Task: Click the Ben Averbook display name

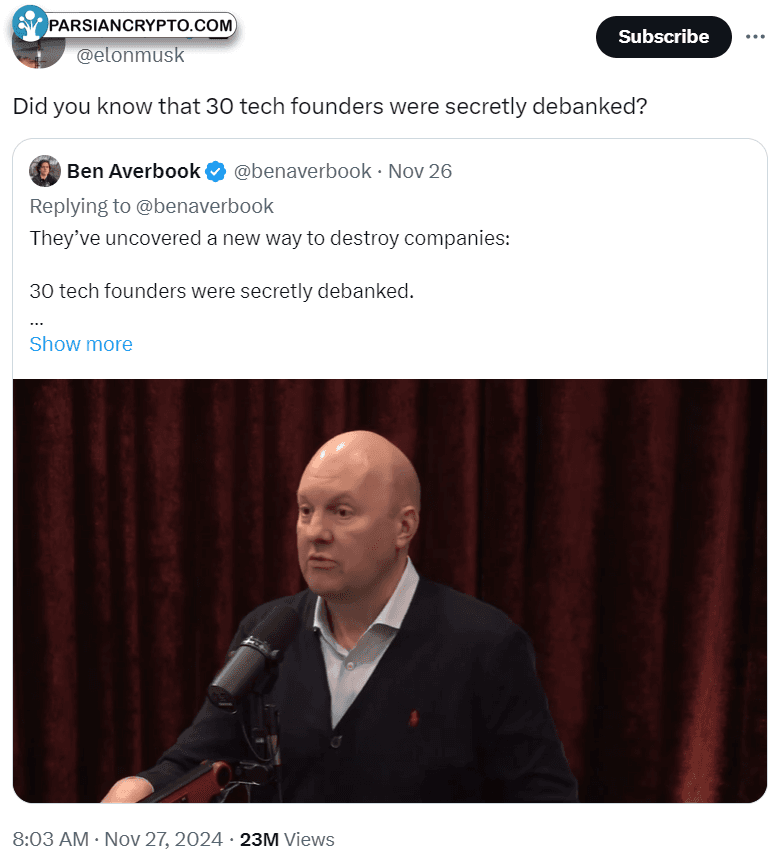Action: 133,171
